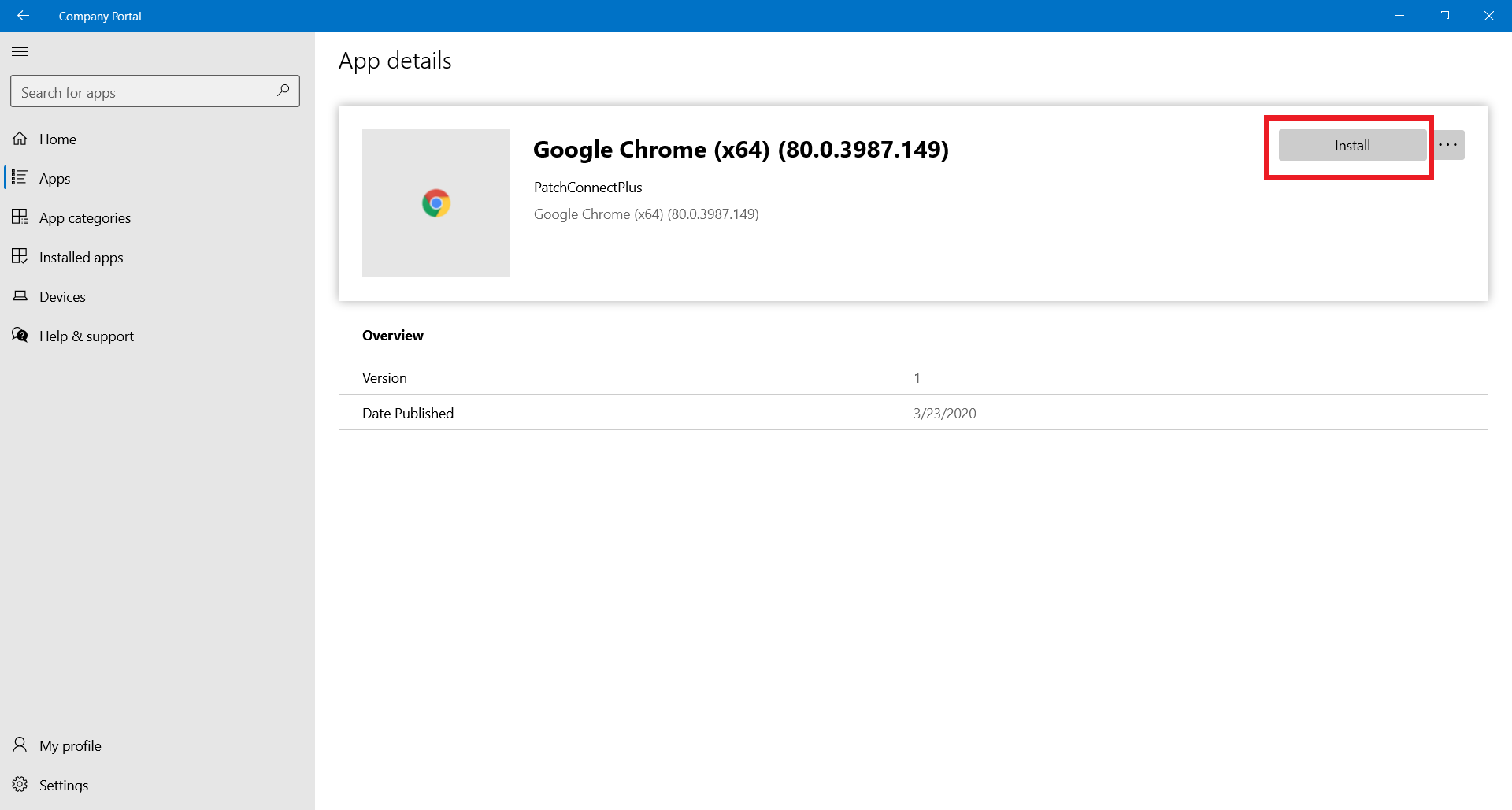Click the back arrow in title bar

[x=23, y=15]
